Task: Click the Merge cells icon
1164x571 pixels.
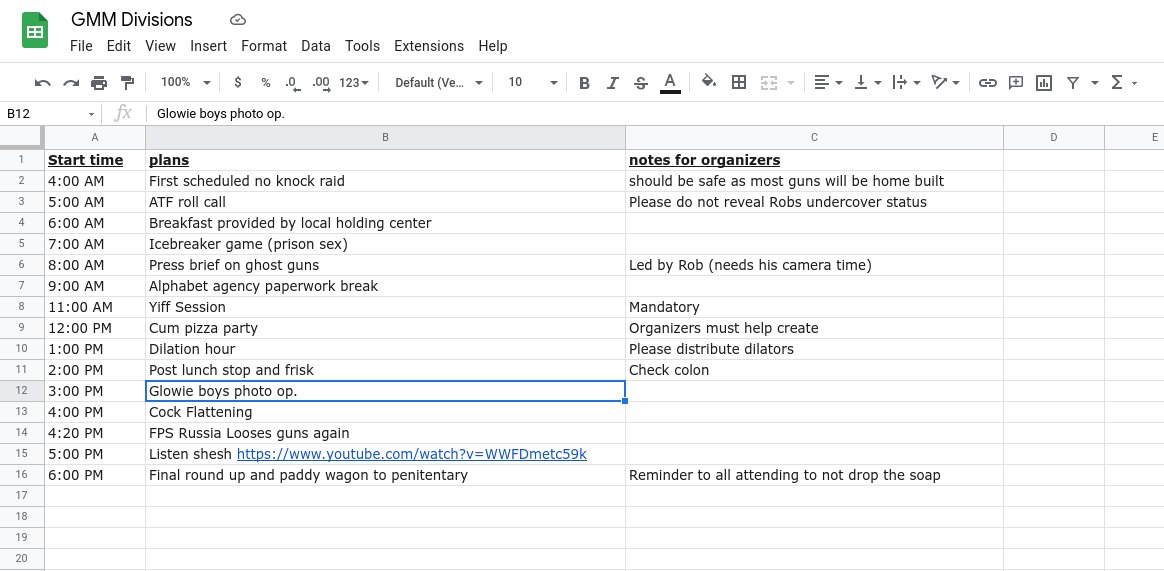Action: (x=769, y=82)
